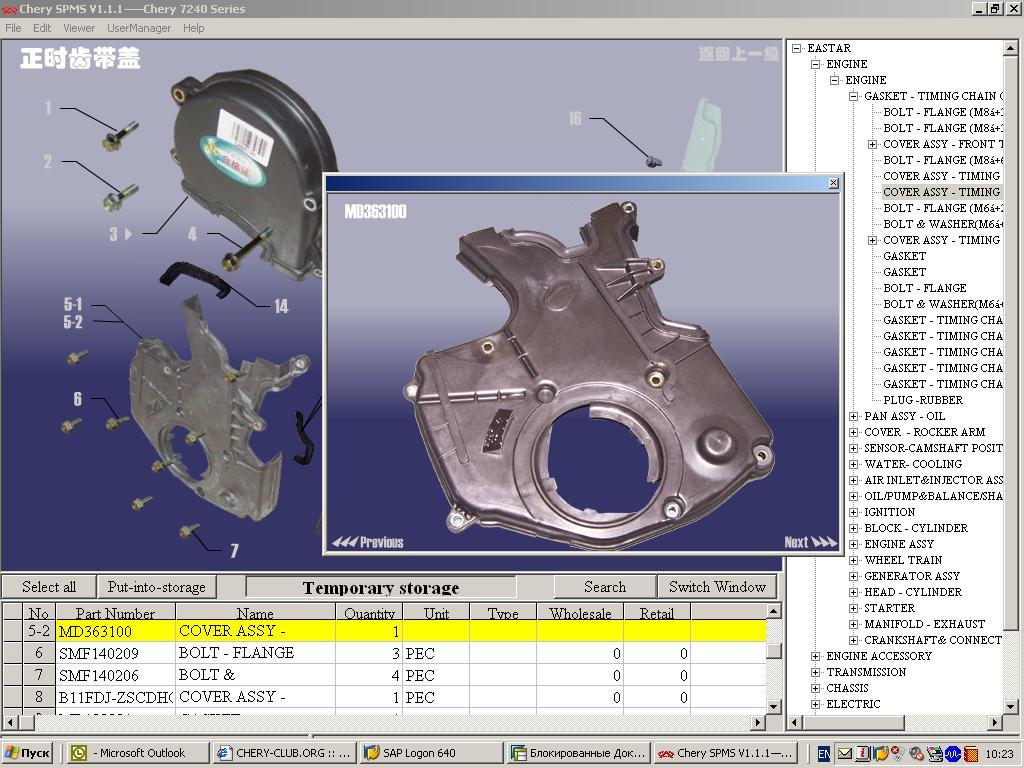This screenshot has height=768, width=1024.
Task: Expand the TRANSMISSION node
Action: 815,673
